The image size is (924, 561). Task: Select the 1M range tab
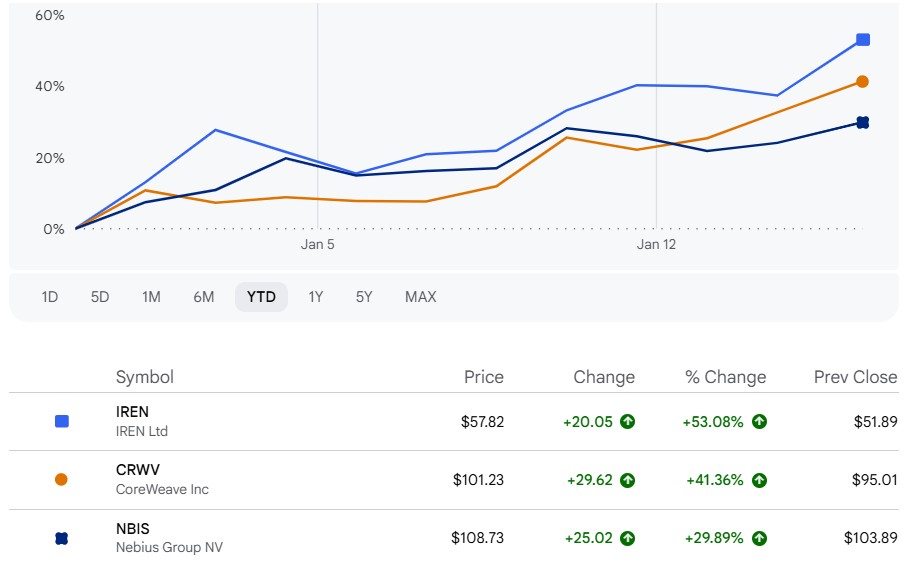(x=151, y=297)
